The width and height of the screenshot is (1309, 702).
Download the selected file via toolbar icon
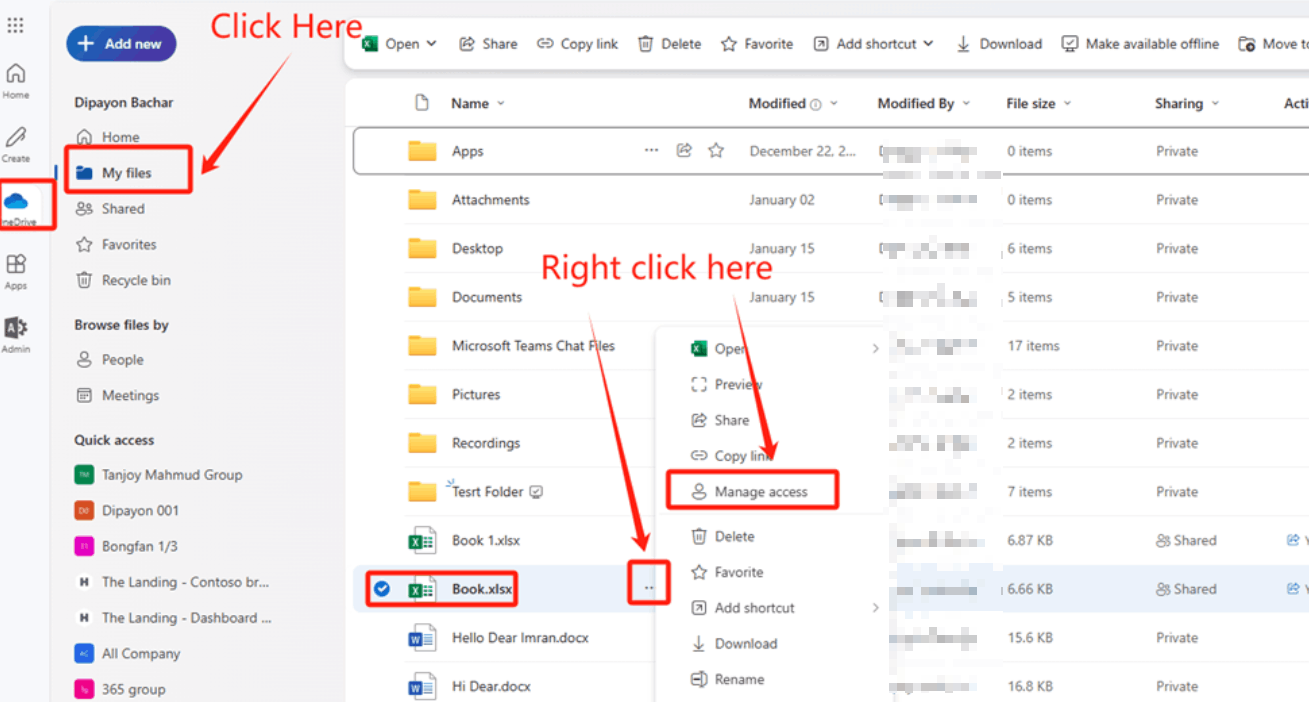pos(999,43)
